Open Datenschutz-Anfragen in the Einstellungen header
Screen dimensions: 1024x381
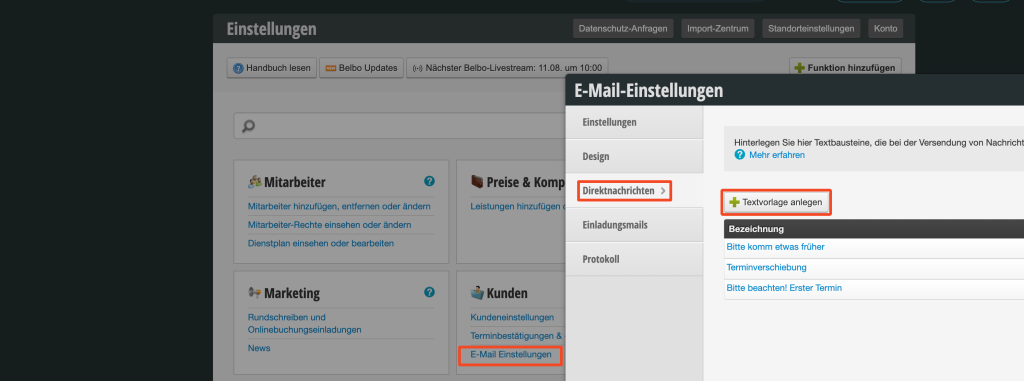point(623,29)
